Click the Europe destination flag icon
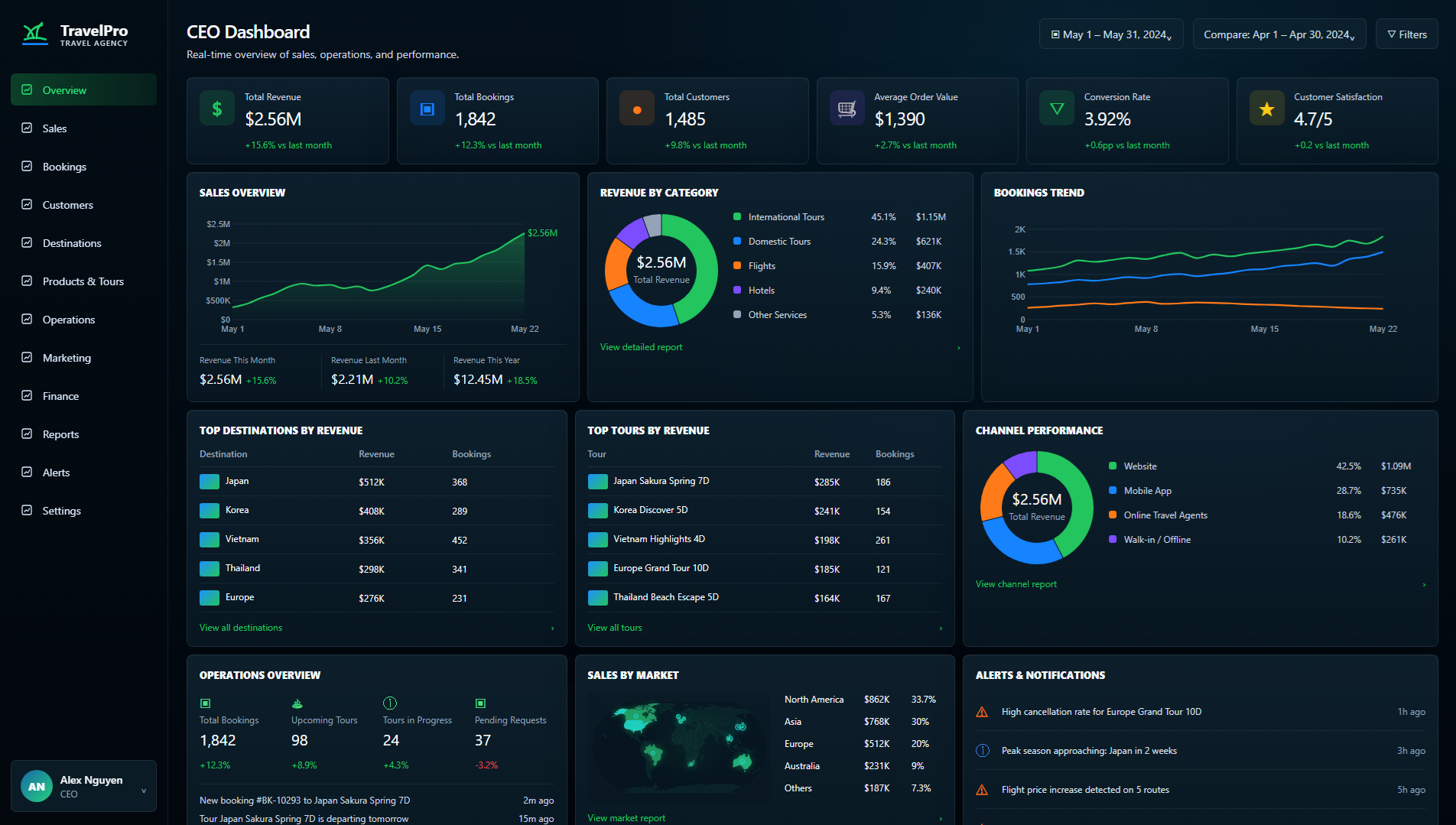Image resolution: width=1456 pixels, height=825 pixels. [x=210, y=598]
